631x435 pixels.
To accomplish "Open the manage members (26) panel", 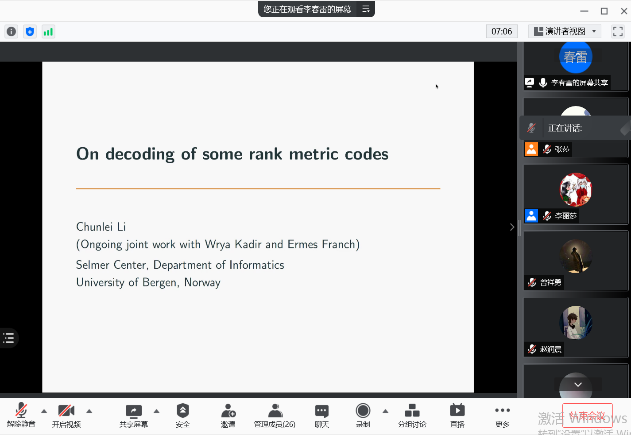I will point(275,414).
